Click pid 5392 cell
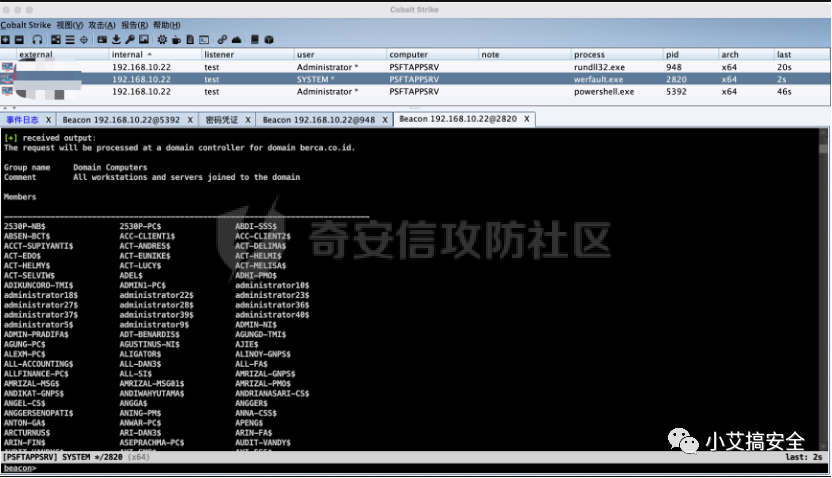Viewport: 832px width, 478px height. pyautogui.click(x=690, y=91)
